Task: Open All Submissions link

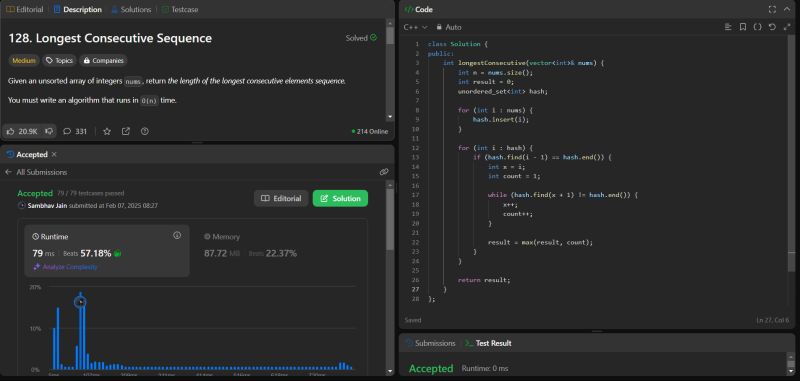Action: click(42, 172)
